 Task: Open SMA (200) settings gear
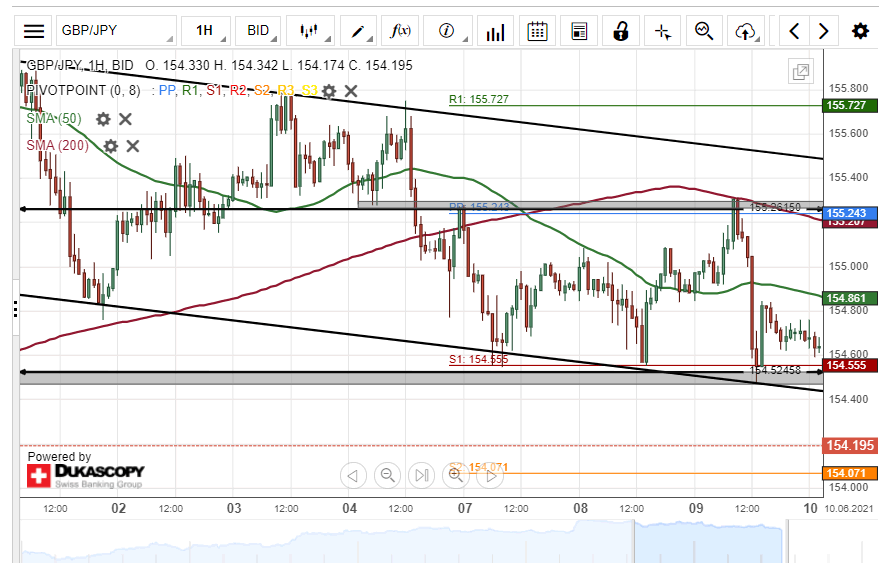[x=111, y=146]
